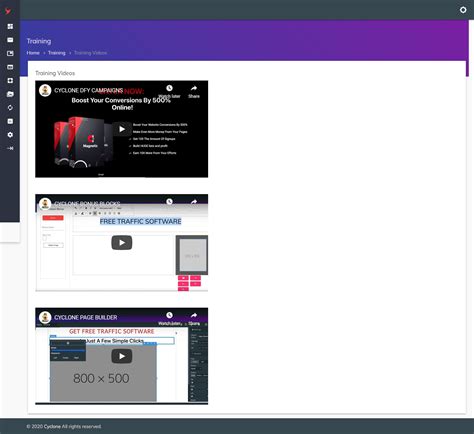Click Share arrow on Bonus Blocks video

point(194,202)
